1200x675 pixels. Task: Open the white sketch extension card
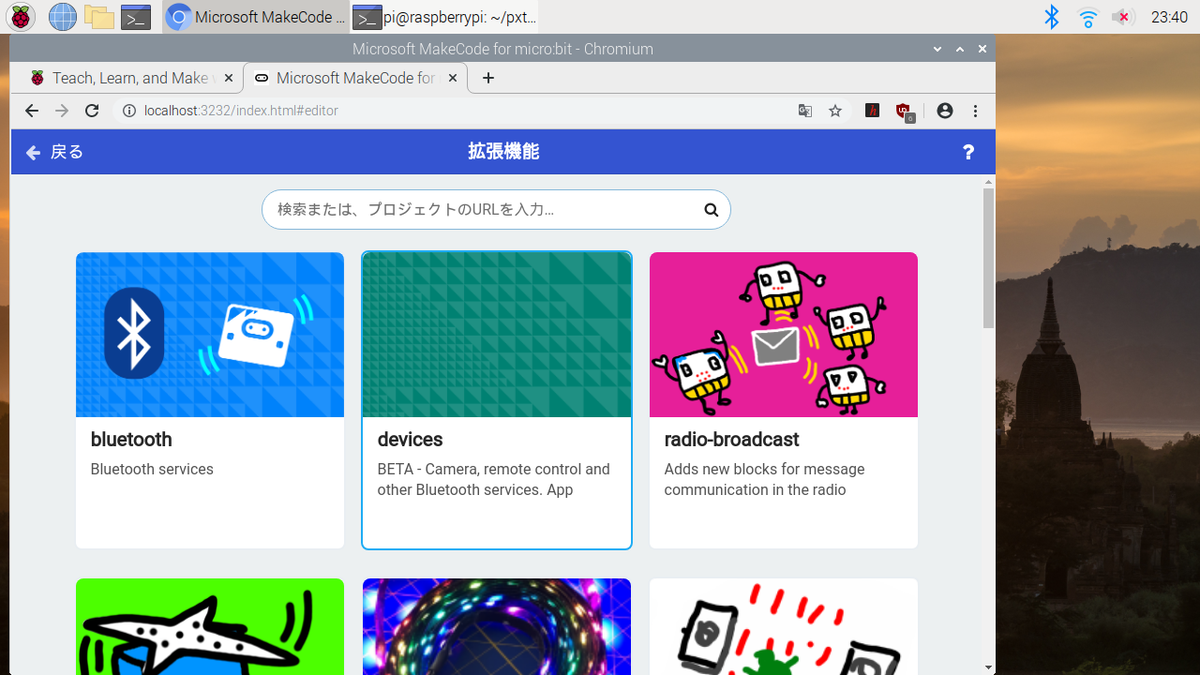[784, 626]
